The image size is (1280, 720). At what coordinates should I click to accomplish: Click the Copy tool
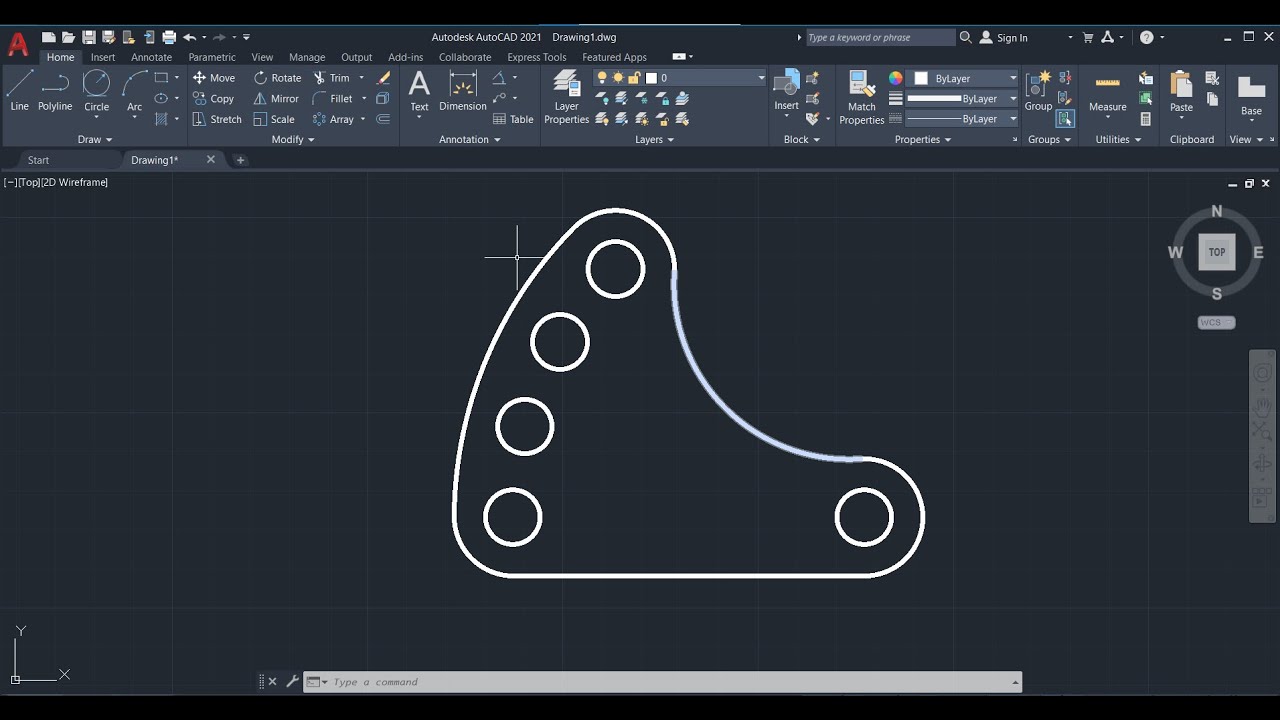coord(213,99)
